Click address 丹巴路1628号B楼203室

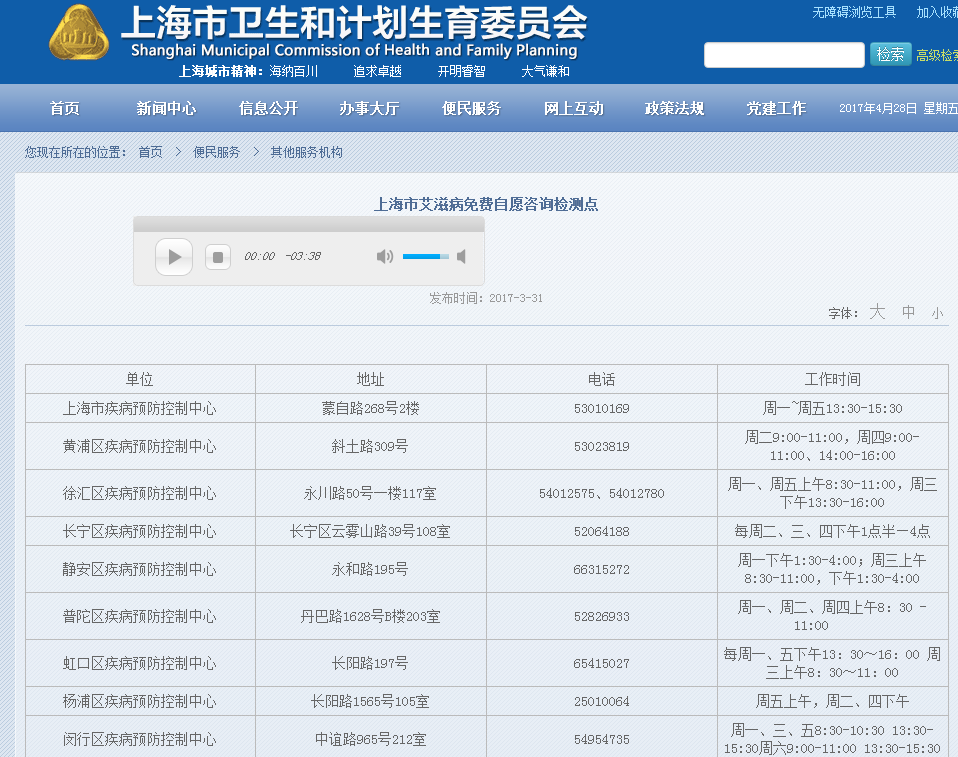(370, 616)
